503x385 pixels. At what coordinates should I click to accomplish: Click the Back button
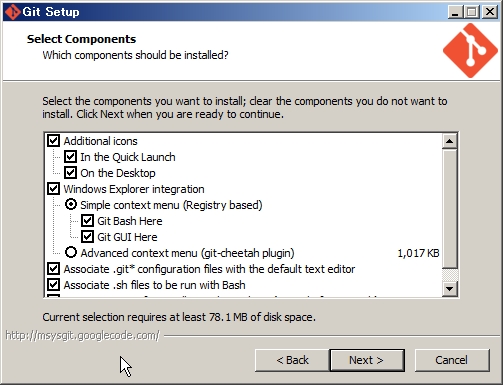coord(292,360)
